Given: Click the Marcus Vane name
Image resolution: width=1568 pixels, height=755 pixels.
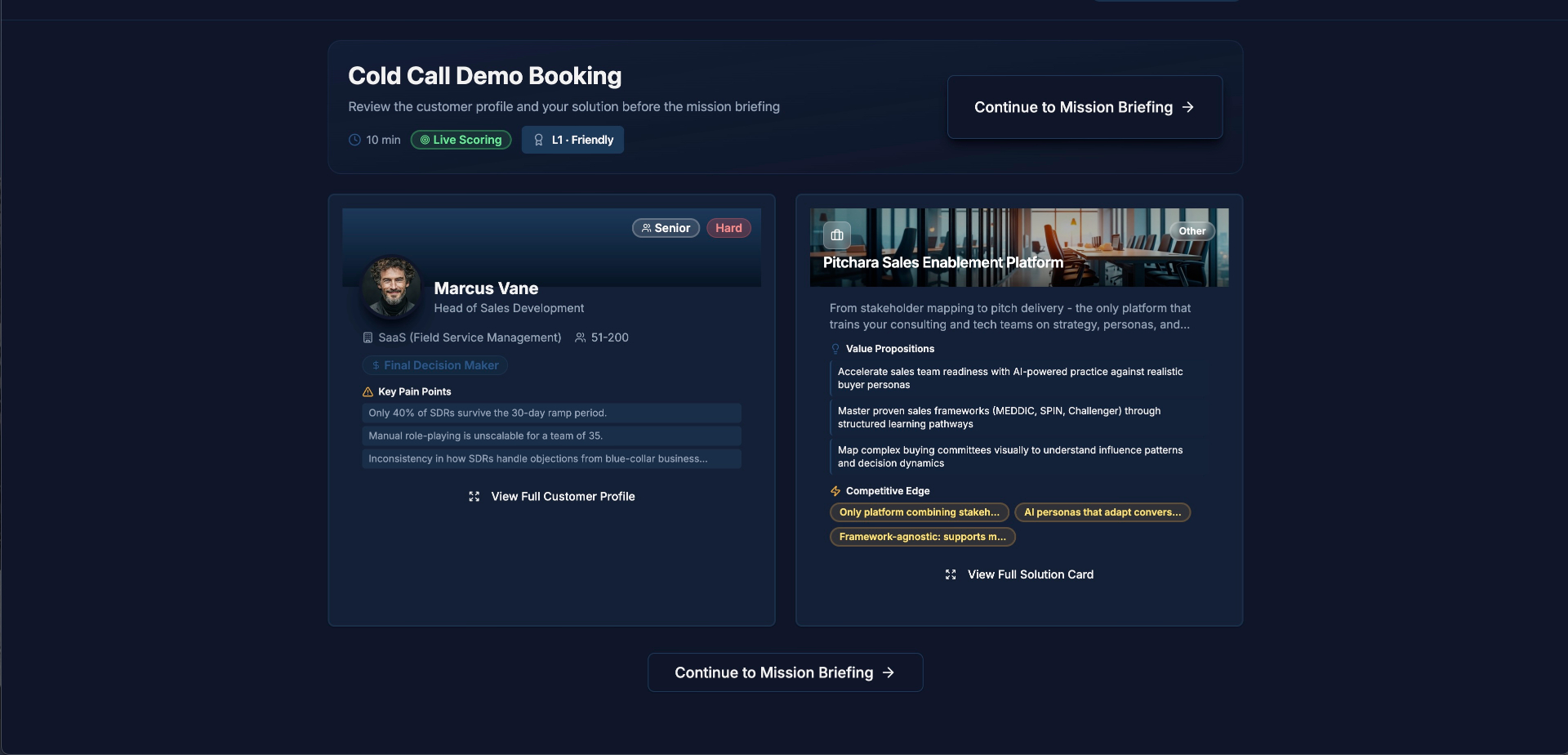Looking at the screenshot, I should coord(486,288).
